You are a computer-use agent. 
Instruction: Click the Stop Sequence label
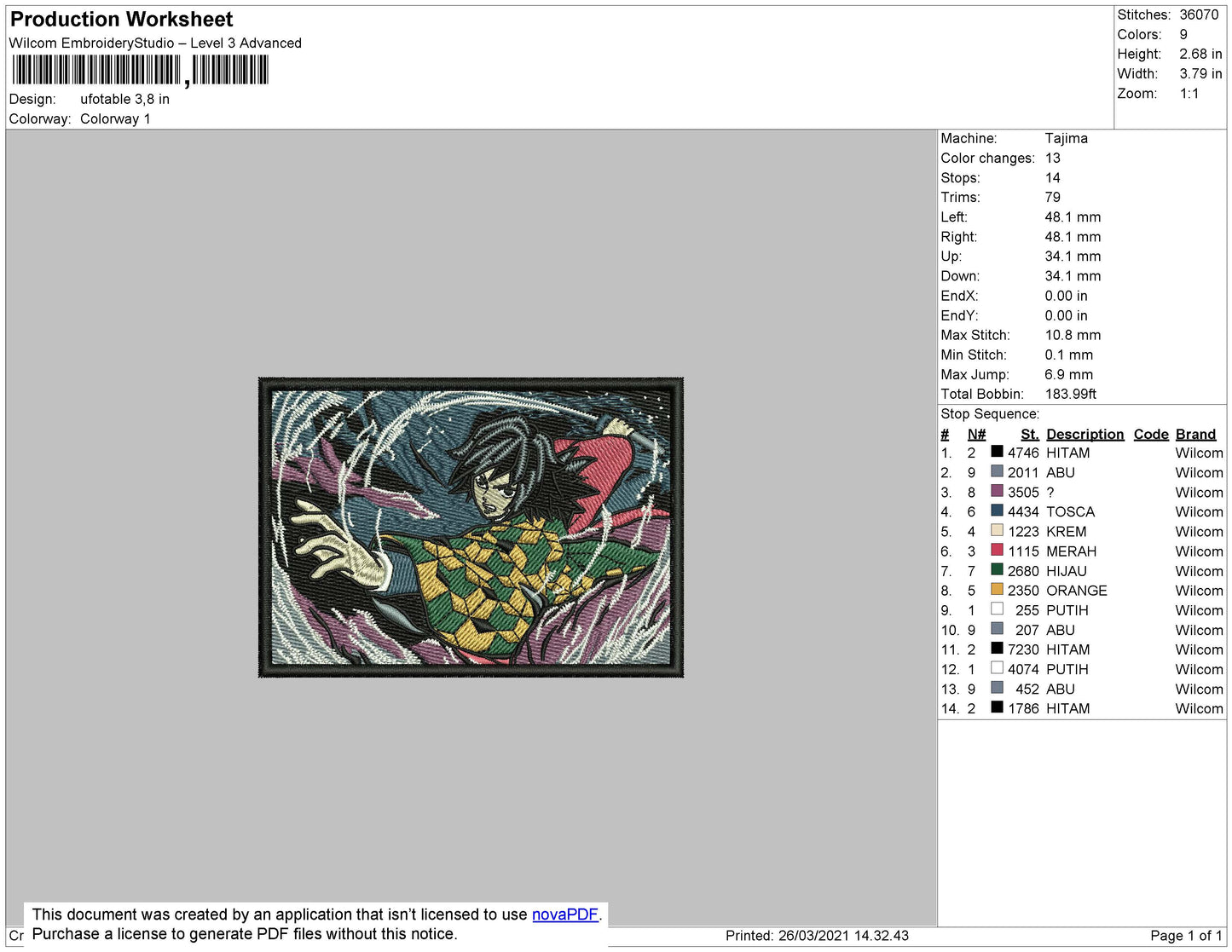point(990,413)
